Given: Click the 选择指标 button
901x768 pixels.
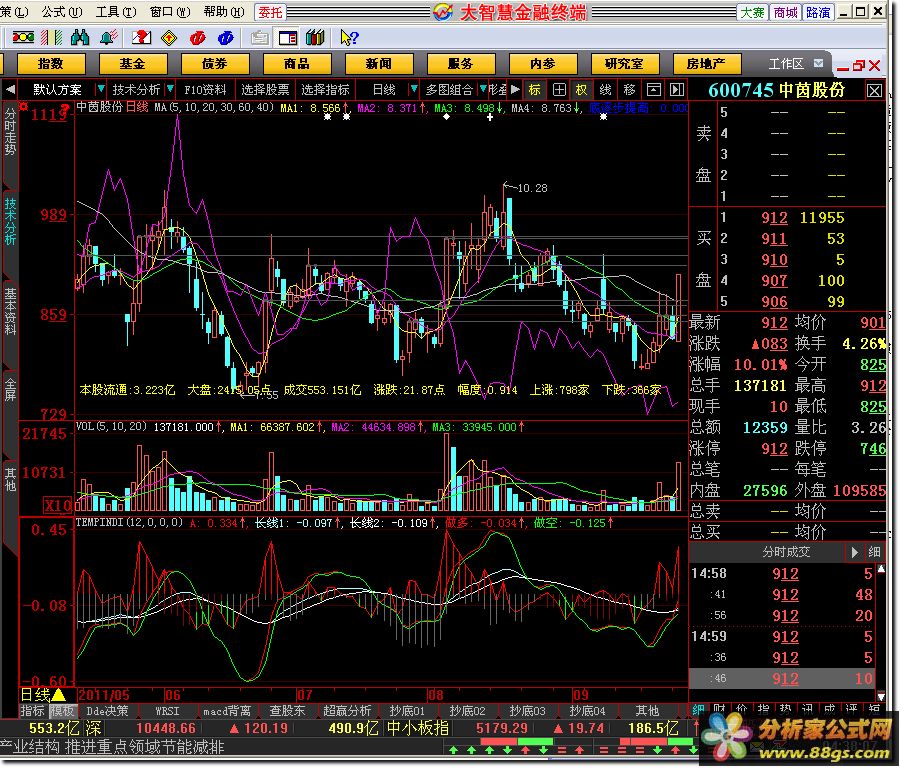Looking at the screenshot, I should (325, 90).
